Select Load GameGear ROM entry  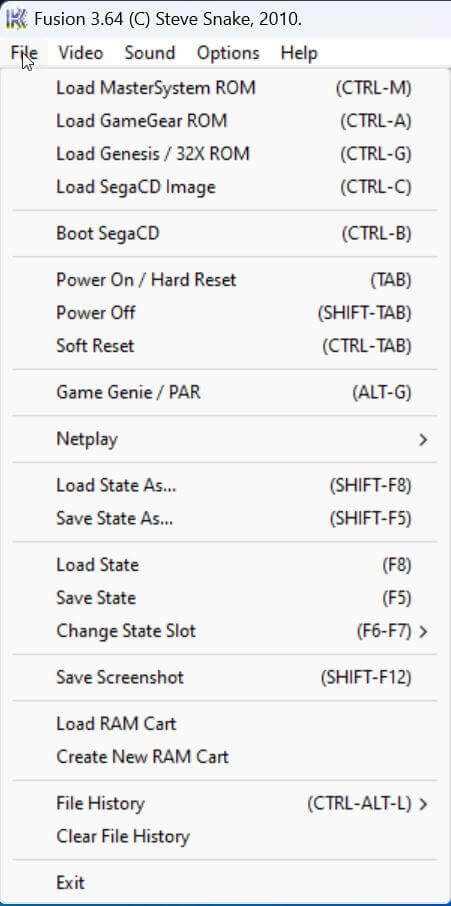point(225,121)
